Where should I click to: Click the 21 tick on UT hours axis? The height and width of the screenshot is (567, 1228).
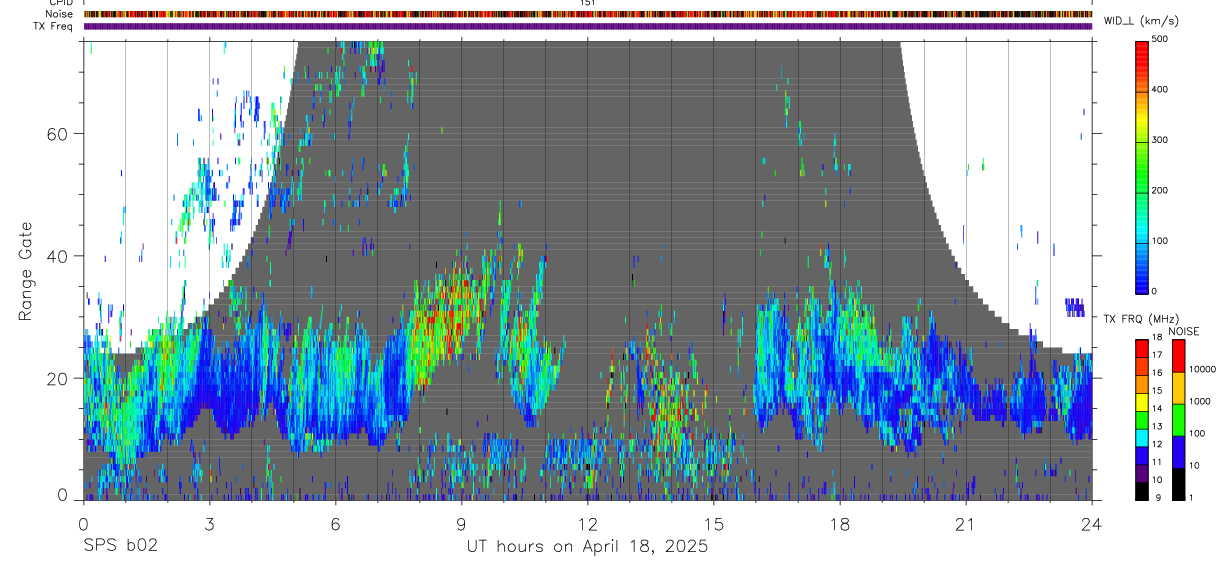[966, 523]
